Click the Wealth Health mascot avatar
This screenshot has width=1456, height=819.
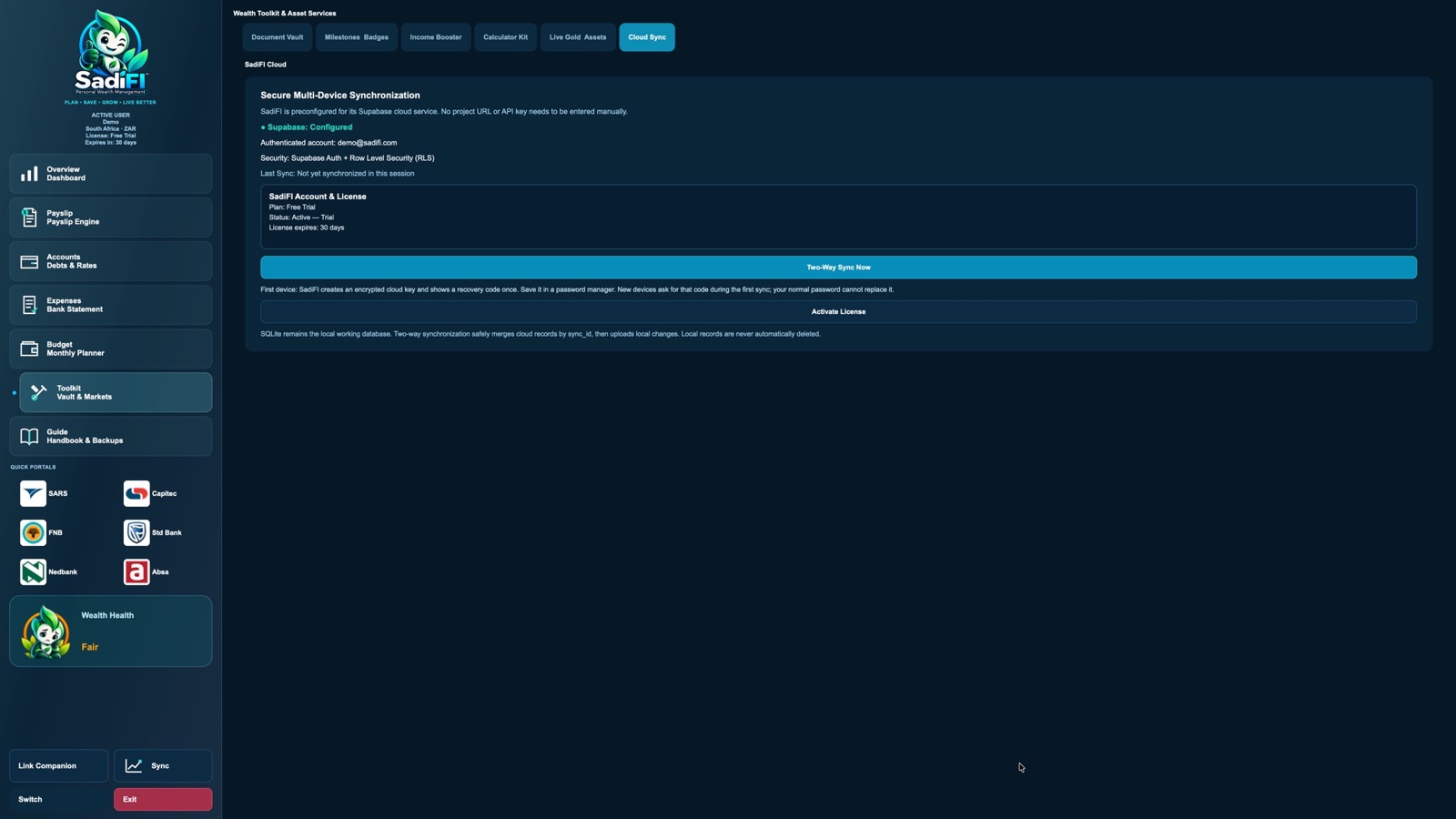click(x=45, y=632)
